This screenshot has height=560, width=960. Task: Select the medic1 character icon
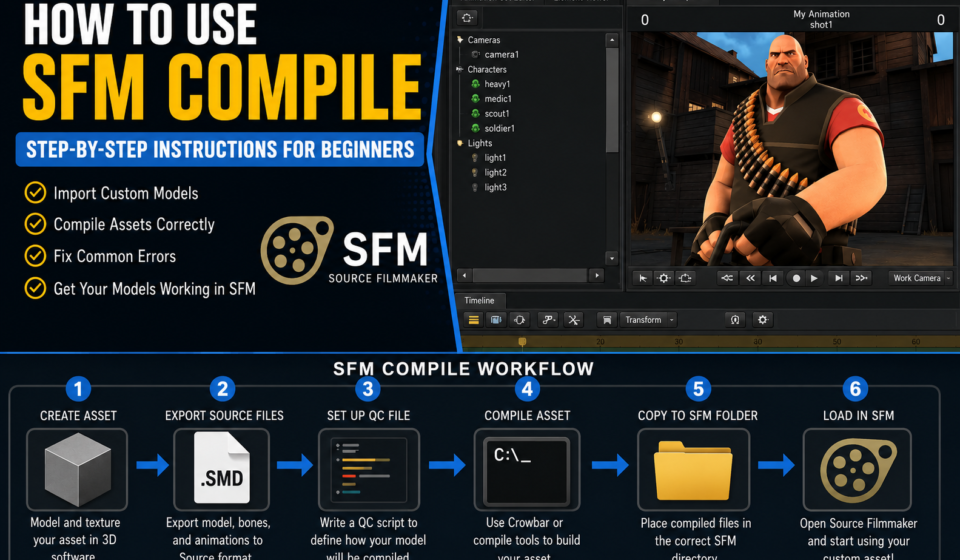[x=475, y=99]
